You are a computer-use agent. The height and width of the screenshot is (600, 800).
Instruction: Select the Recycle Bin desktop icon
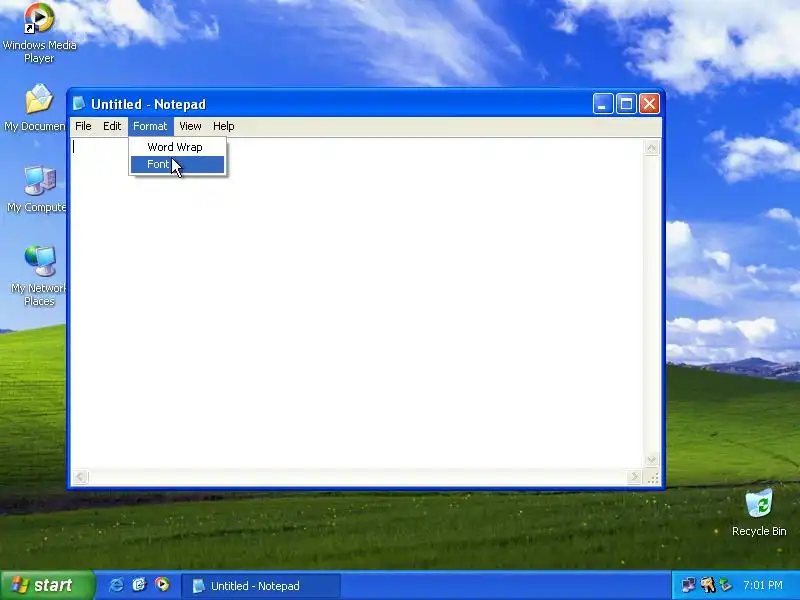tap(759, 513)
